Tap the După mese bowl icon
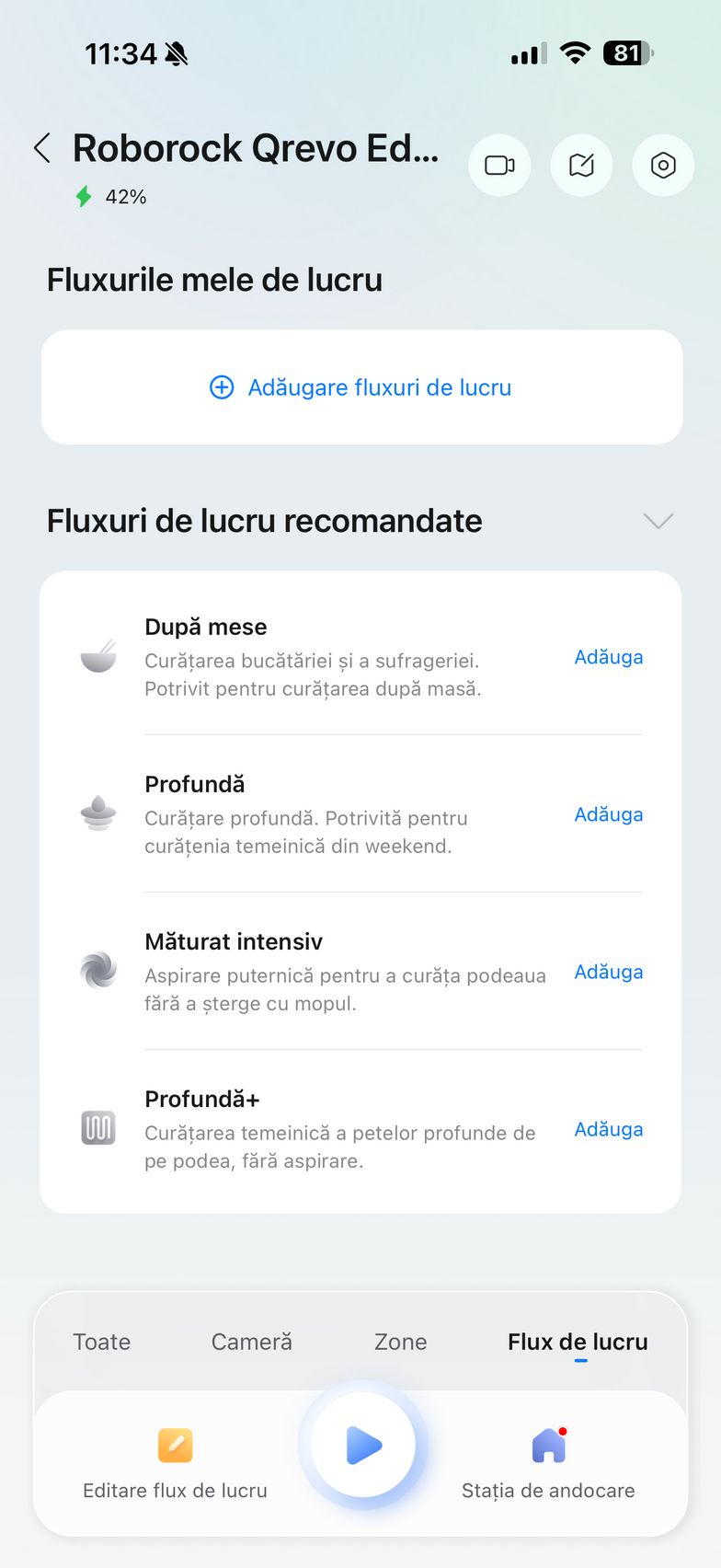This screenshot has height=1568, width=721. coord(98,657)
